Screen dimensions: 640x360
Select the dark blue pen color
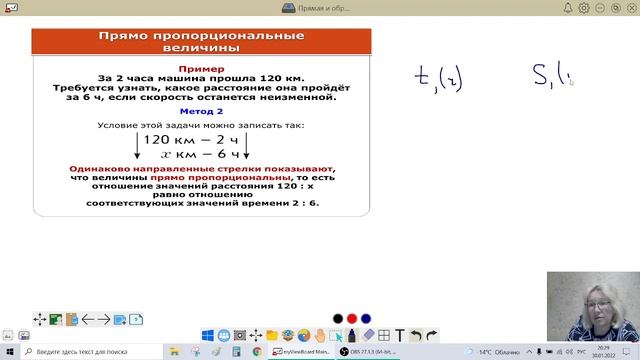pyautogui.click(x=366, y=318)
